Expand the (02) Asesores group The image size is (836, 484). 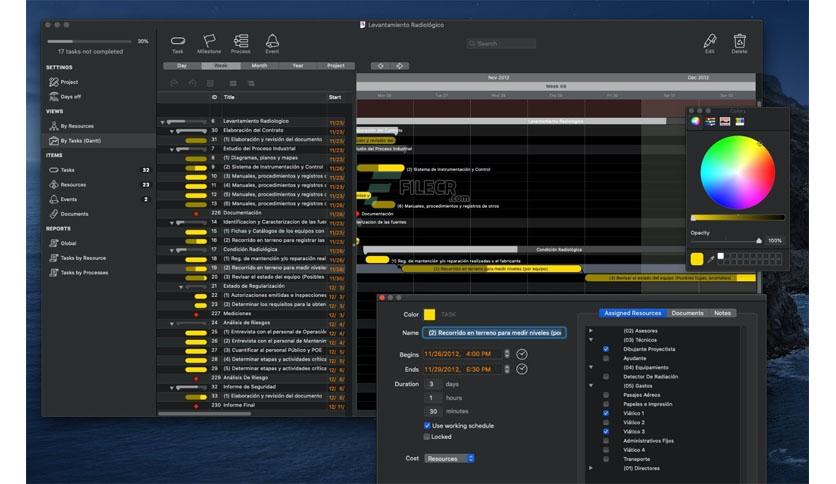[591, 330]
